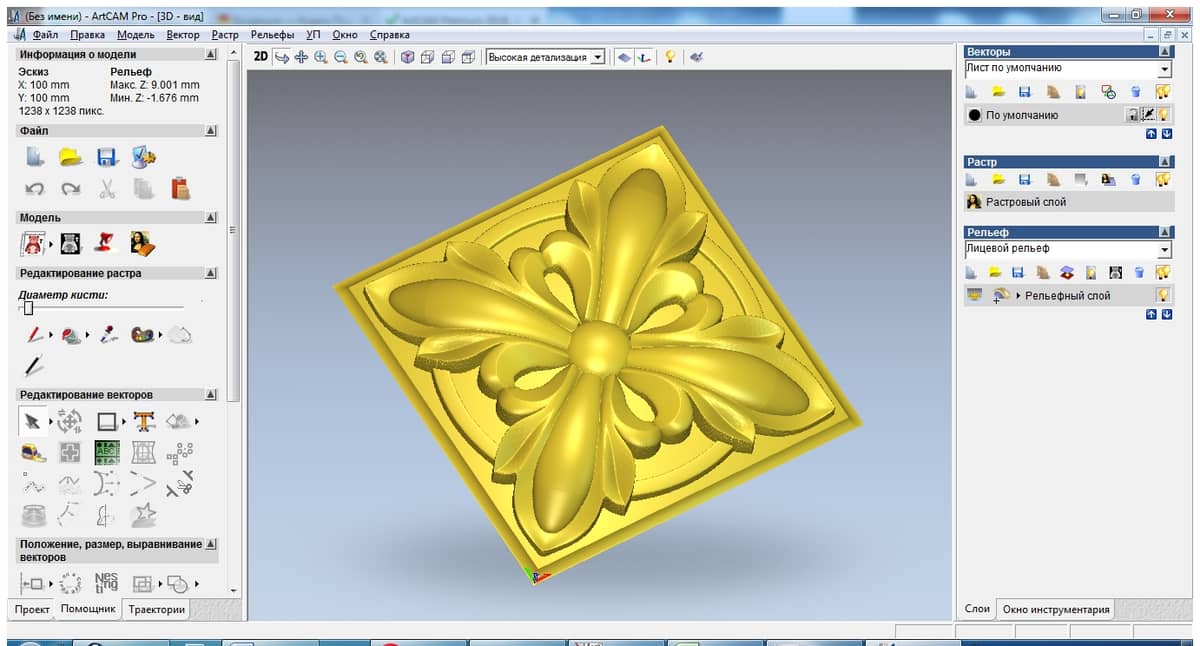The image size is (1200, 646).
Task: Click the 2D view button
Action: 260,57
